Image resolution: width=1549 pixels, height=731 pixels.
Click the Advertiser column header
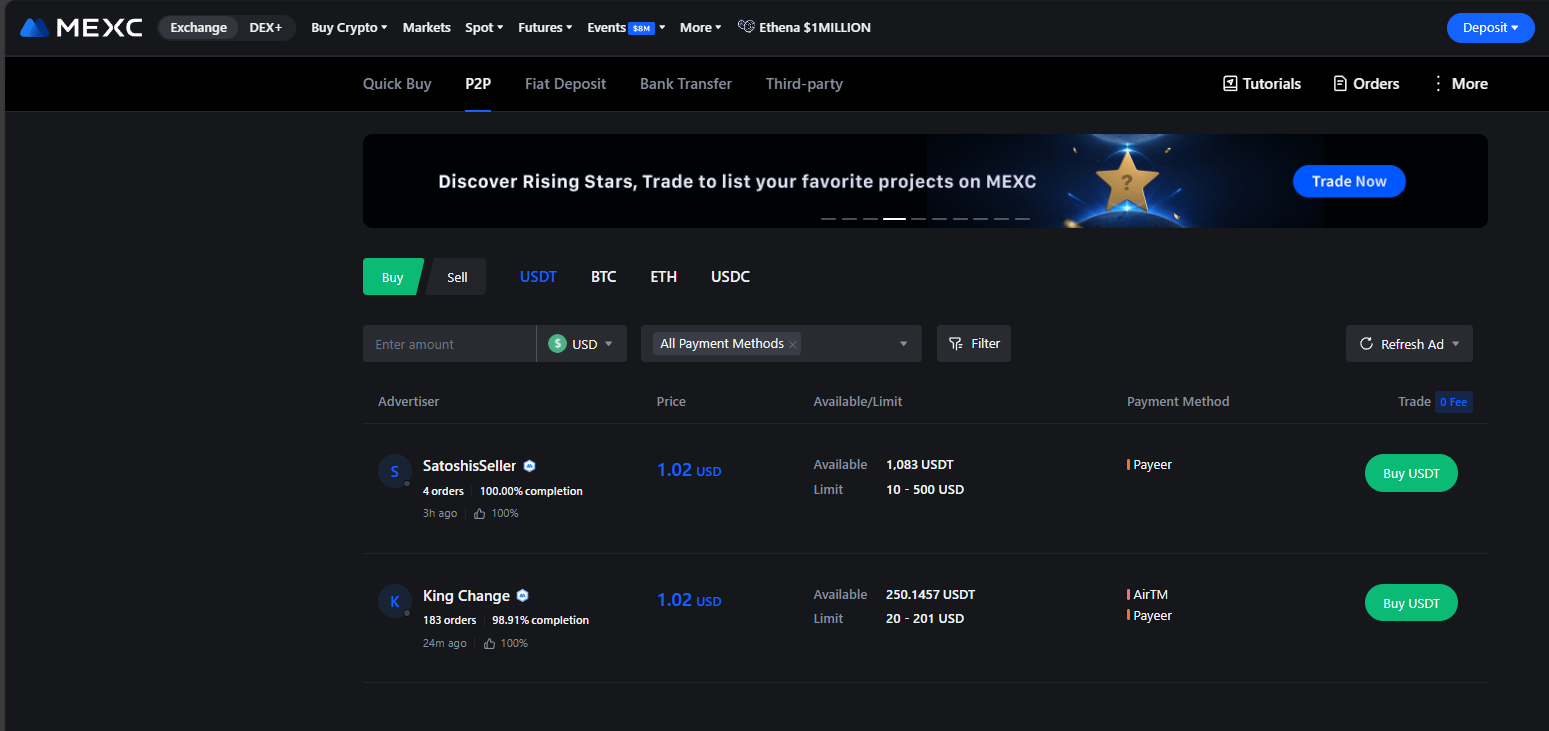tap(408, 401)
